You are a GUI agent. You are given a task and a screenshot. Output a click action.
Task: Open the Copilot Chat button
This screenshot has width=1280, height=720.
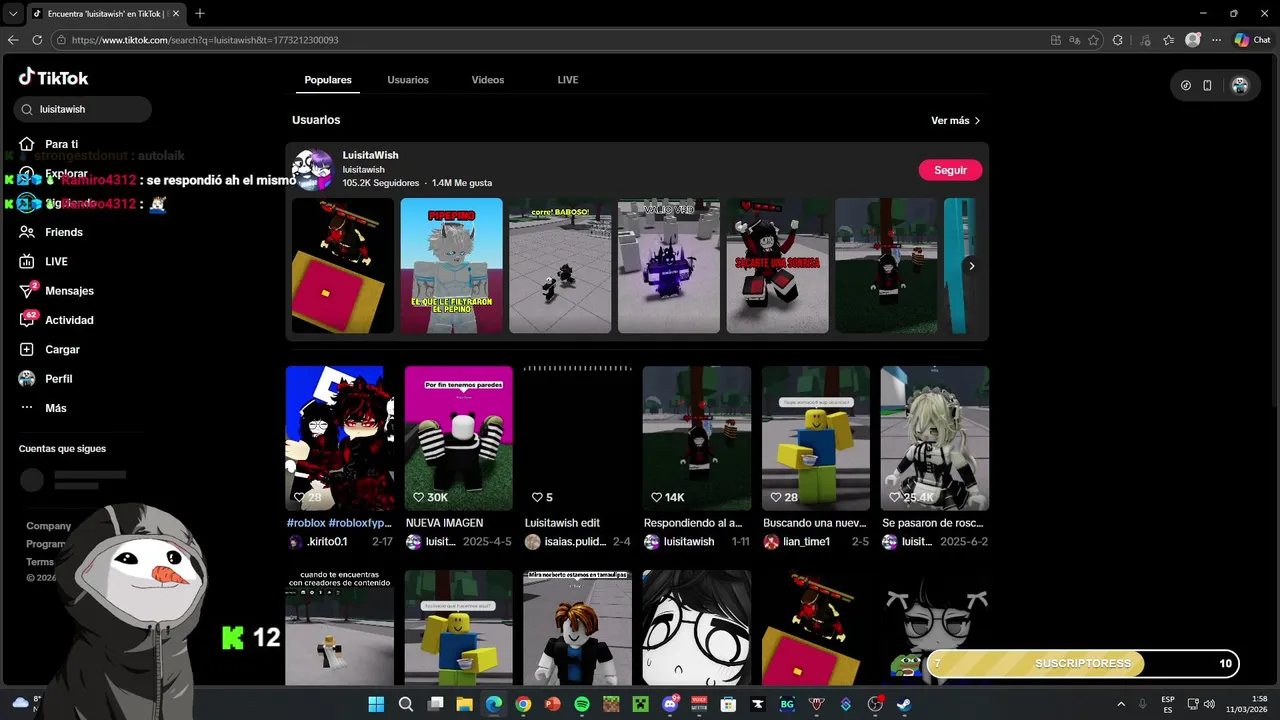click(1252, 40)
